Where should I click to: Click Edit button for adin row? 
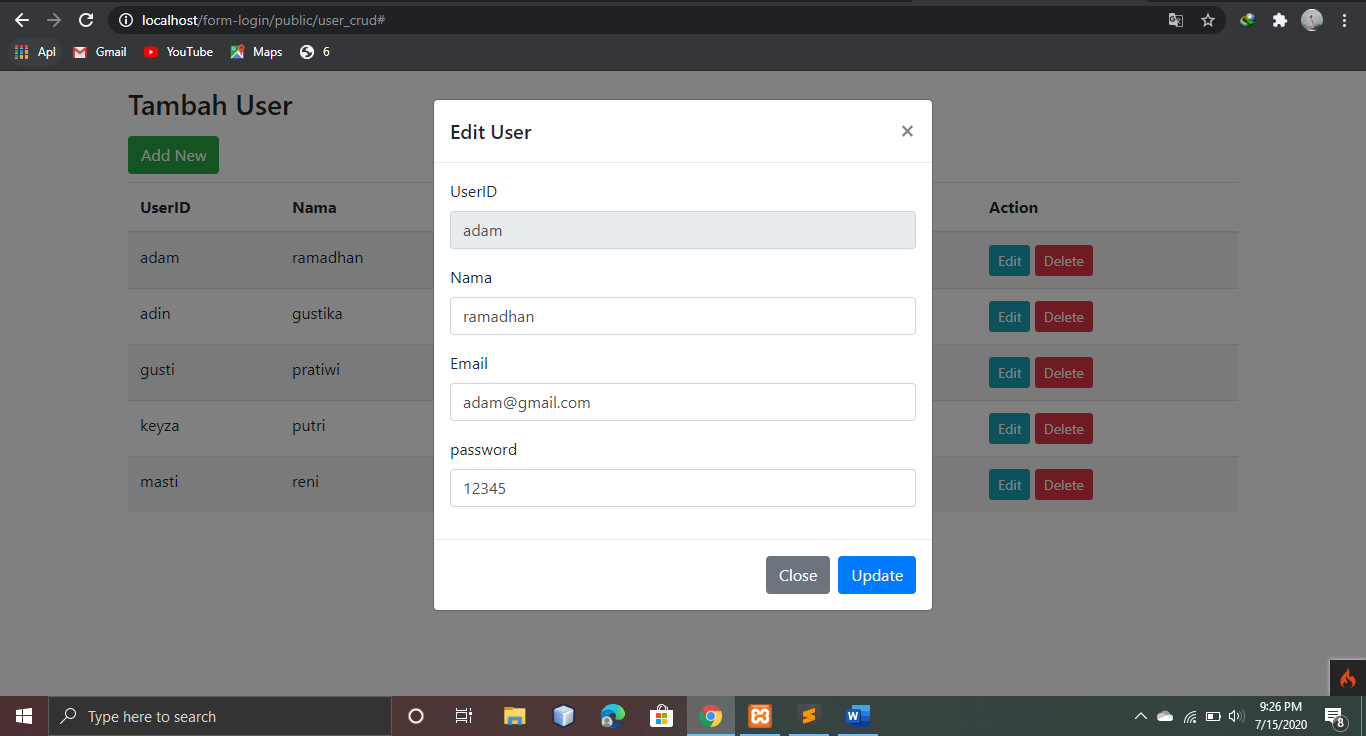(1009, 317)
